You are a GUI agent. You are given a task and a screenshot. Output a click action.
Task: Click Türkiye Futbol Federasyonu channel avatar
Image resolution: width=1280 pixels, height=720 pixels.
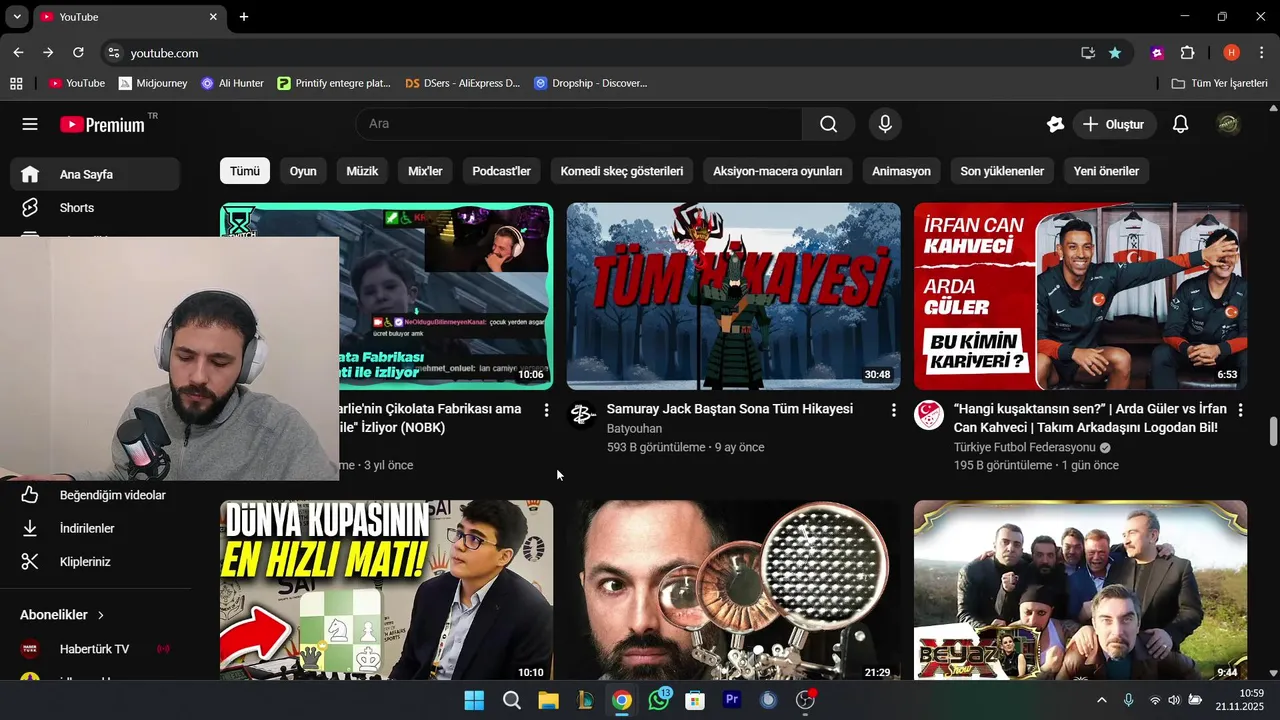929,415
